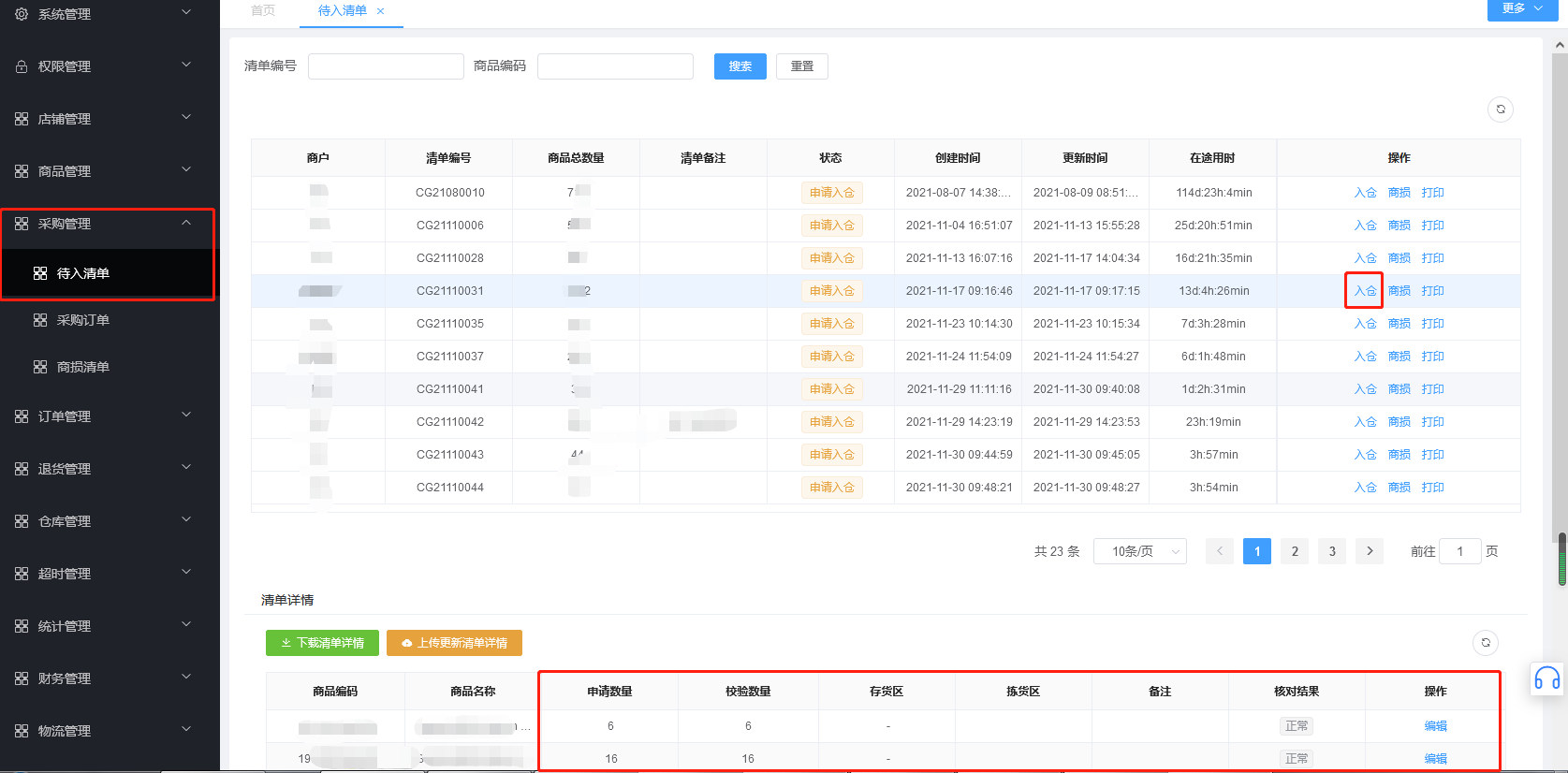Click the 物流管理 grid icon
1568x773 pixels.
tap(22, 731)
